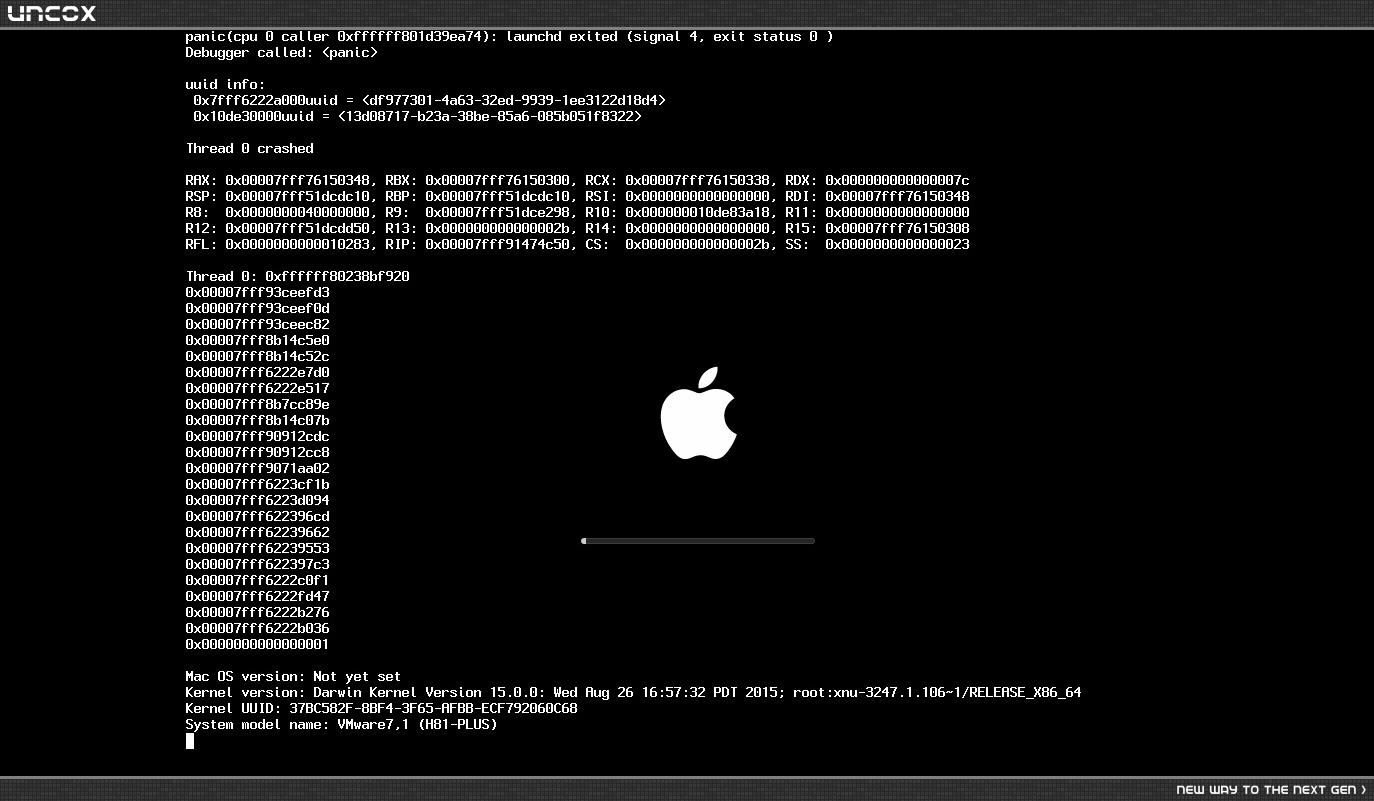Click stack address 0x00007fff8b7cc89e
This screenshot has width=1374, height=801.
258,405
